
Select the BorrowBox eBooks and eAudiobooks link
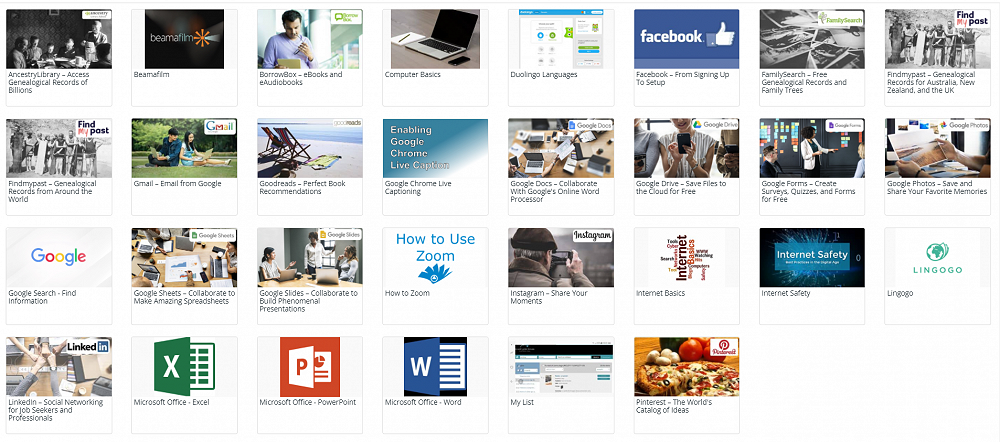click(300, 79)
